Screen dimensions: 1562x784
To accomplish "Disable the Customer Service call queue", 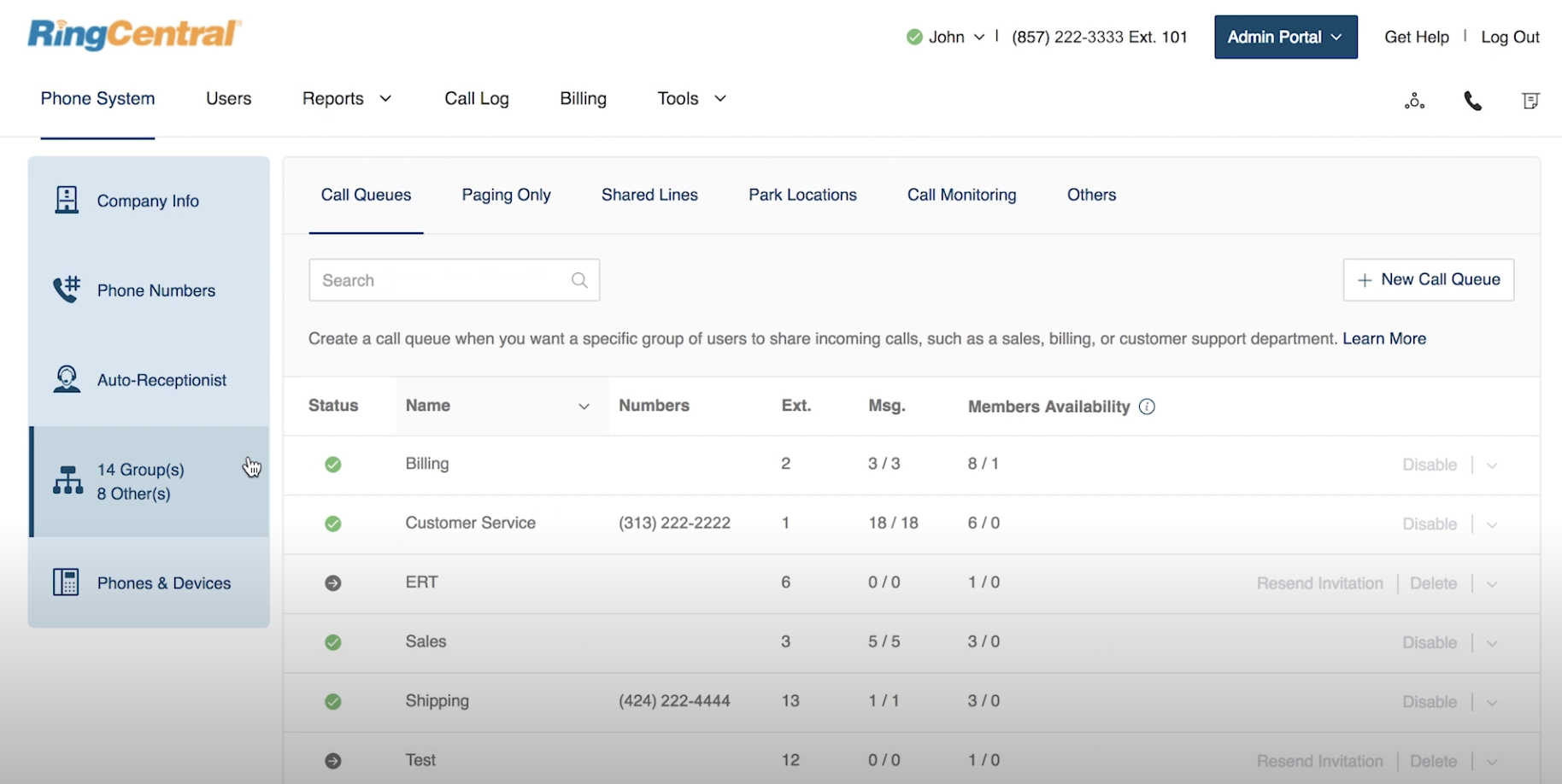I will [x=1429, y=524].
